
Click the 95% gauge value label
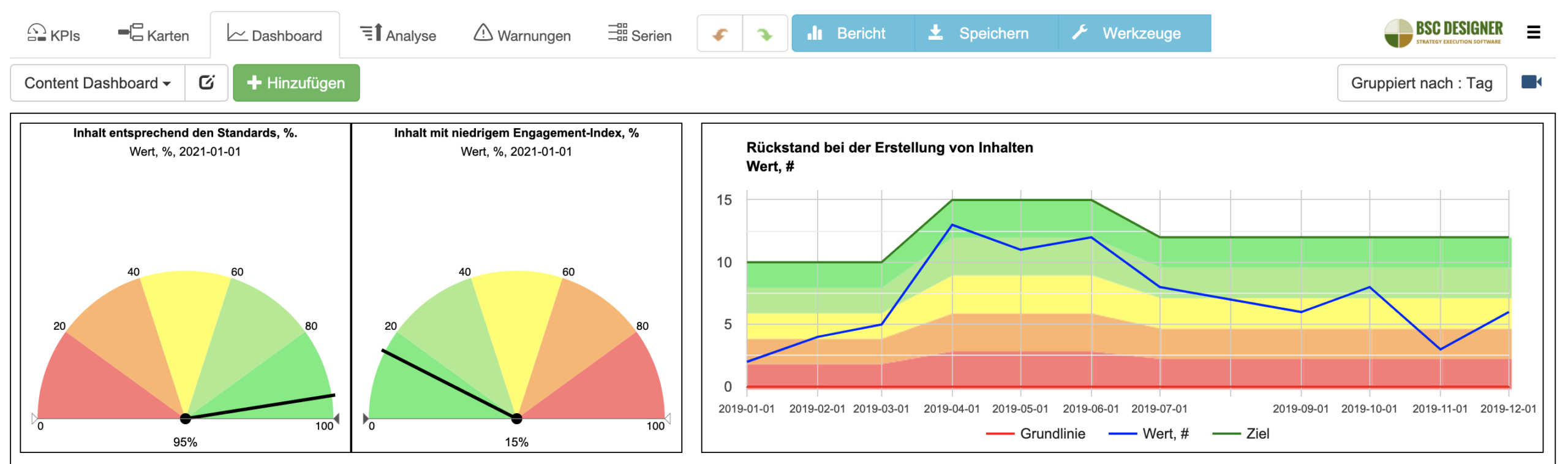point(185,442)
